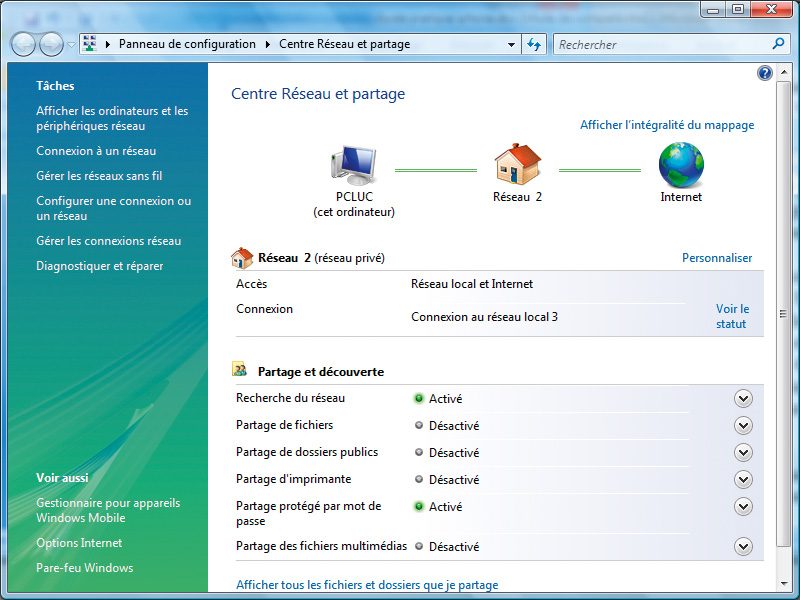Open recent pages dropdown next to forward arrow
800x600 pixels.
71,45
